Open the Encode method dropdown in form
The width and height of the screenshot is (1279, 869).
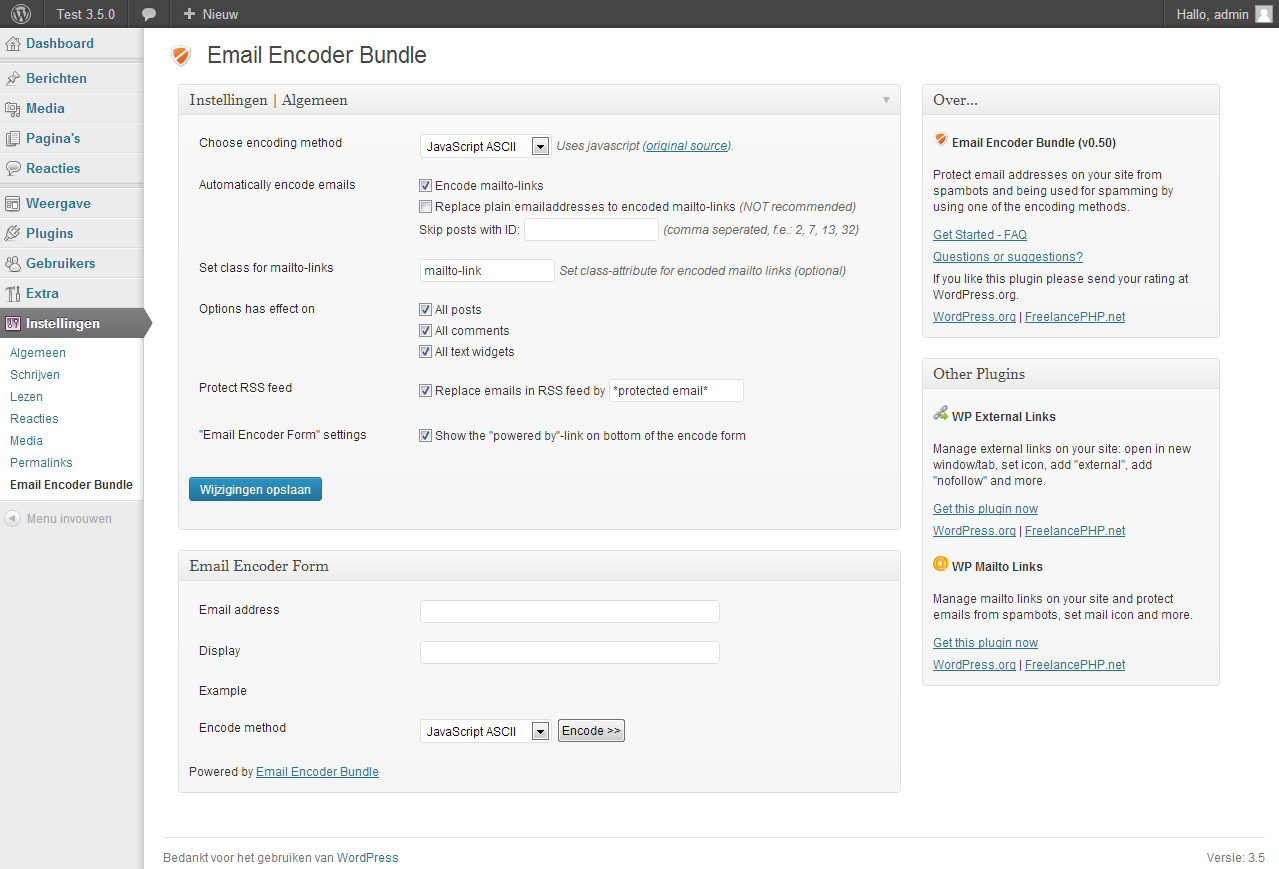(x=485, y=731)
